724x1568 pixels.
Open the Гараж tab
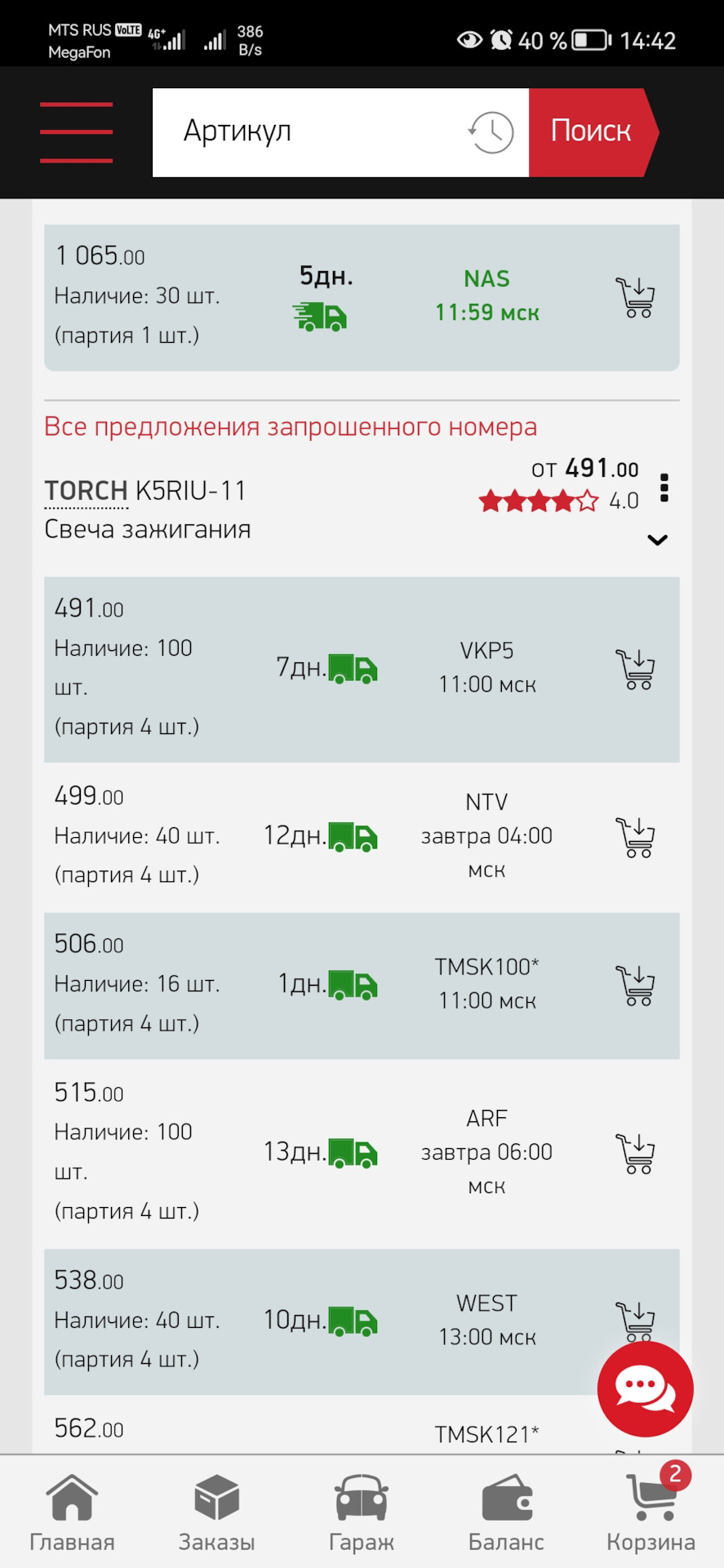[362, 1513]
